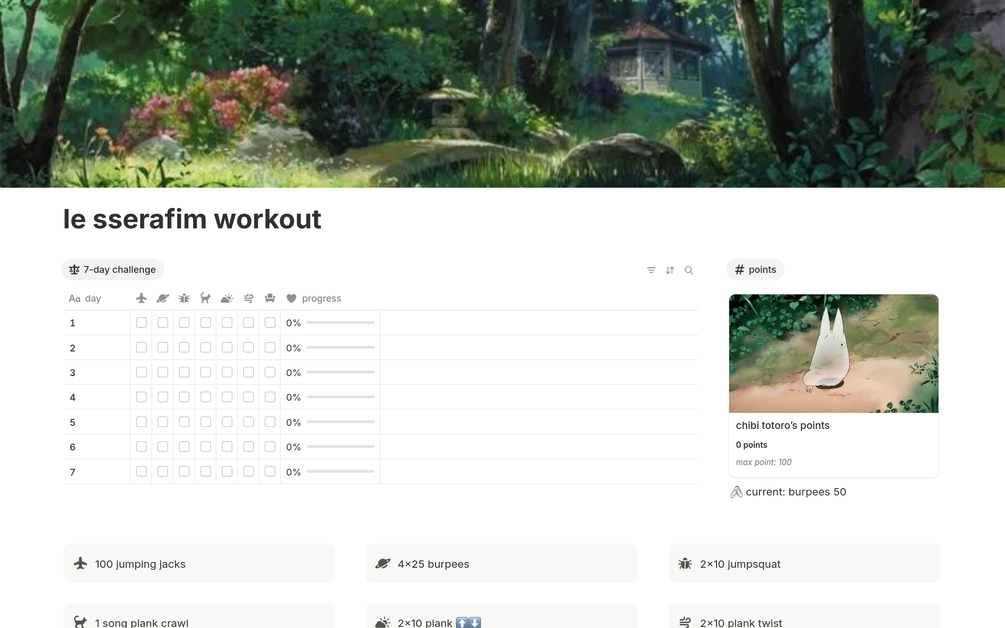Image resolution: width=1005 pixels, height=628 pixels.
Task: Click the bug column header icon
Action: pos(184,298)
